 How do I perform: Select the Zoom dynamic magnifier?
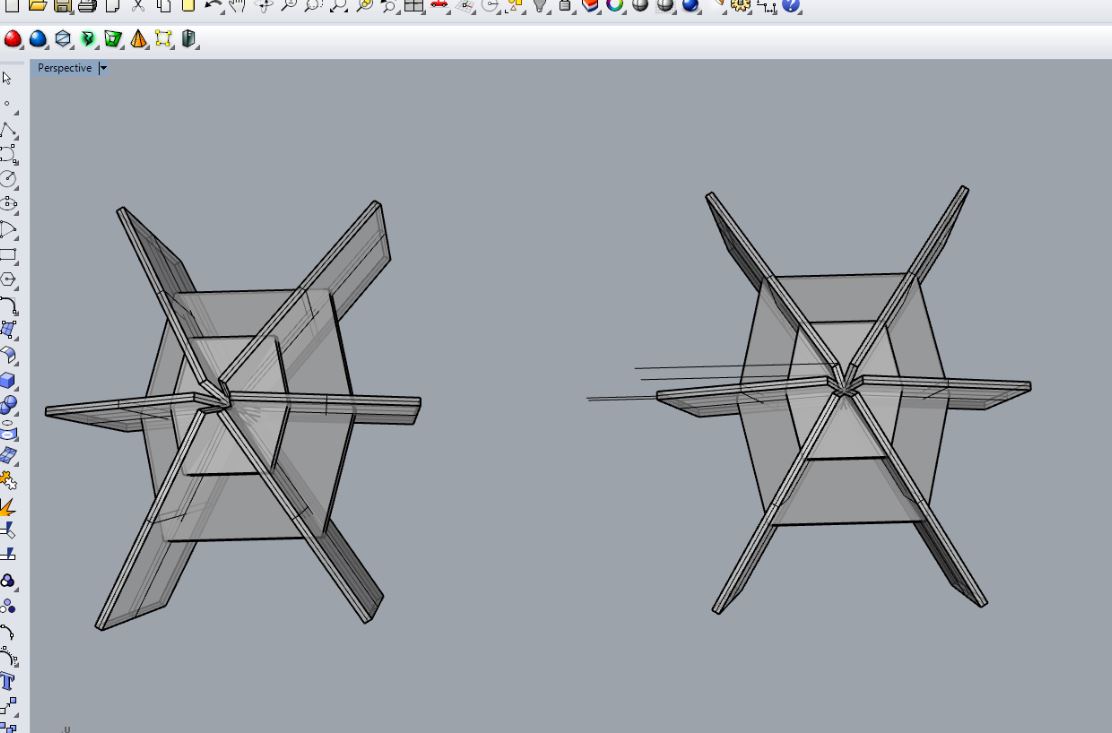pos(288,6)
